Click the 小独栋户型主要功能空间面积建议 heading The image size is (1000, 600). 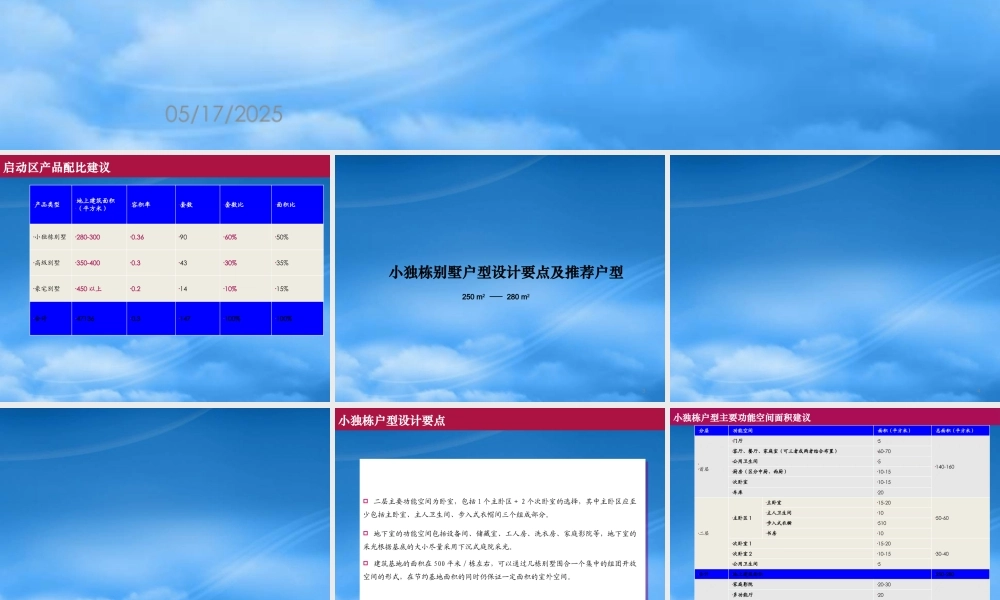coord(742,418)
